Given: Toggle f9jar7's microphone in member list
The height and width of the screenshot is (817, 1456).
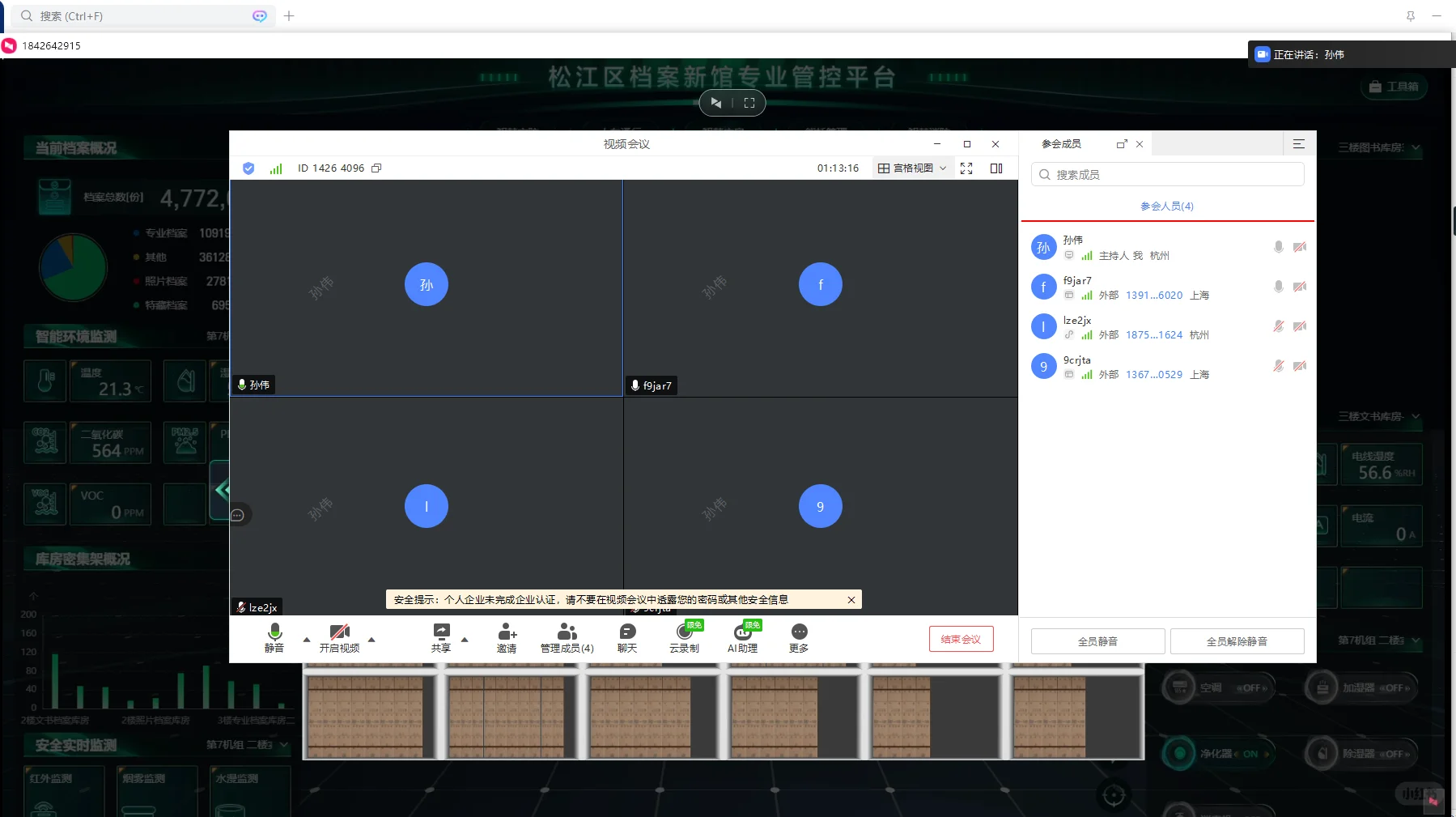Looking at the screenshot, I should pos(1279,287).
